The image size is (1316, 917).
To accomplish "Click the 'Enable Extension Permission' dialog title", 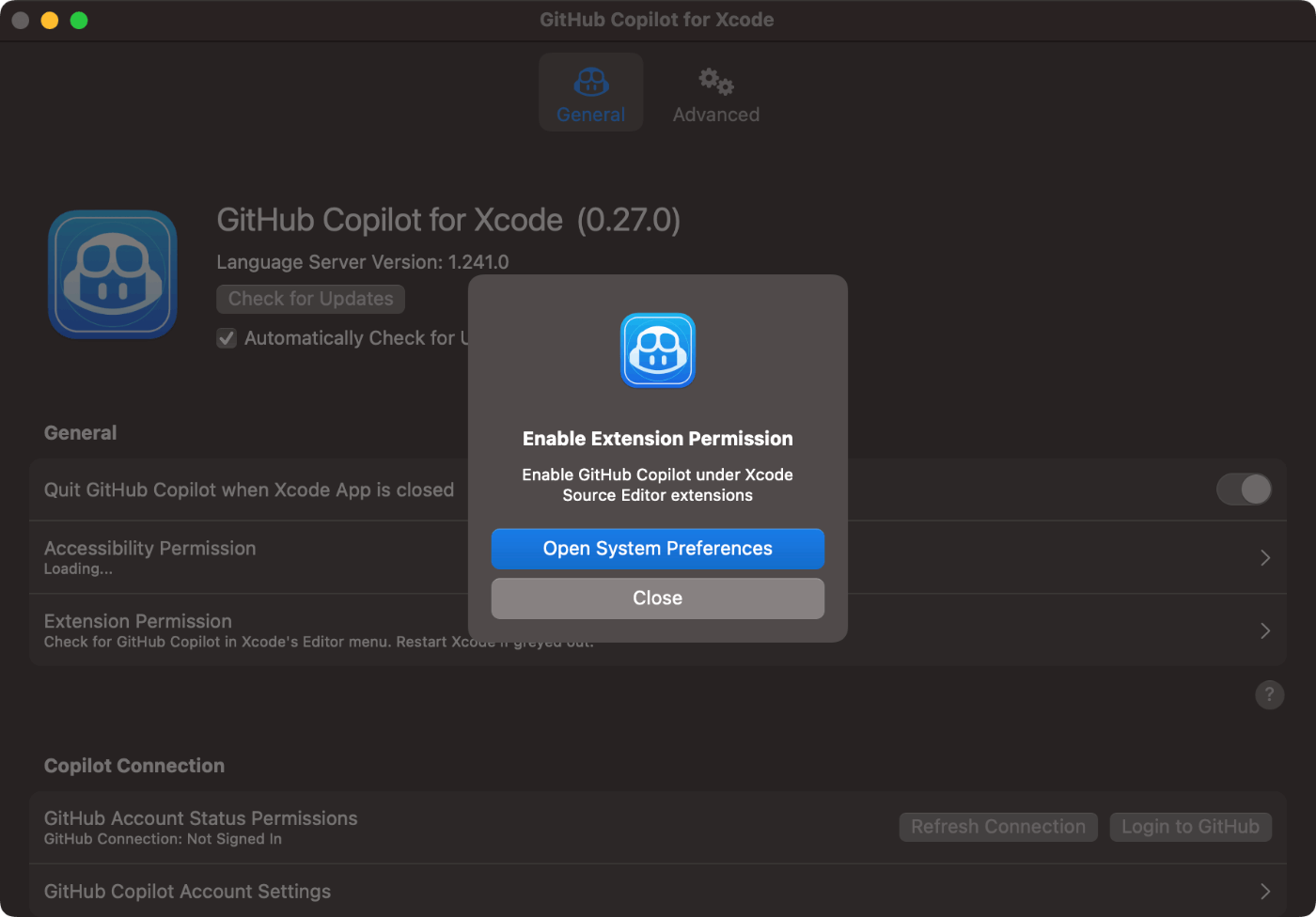I will (x=658, y=439).
